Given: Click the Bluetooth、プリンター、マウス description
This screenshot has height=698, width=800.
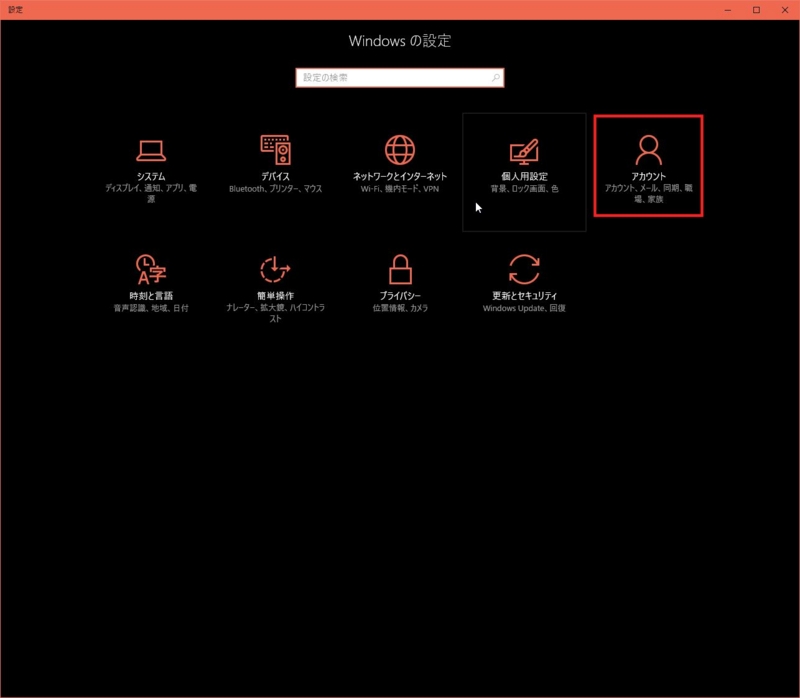Looking at the screenshot, I should [276, 188].
